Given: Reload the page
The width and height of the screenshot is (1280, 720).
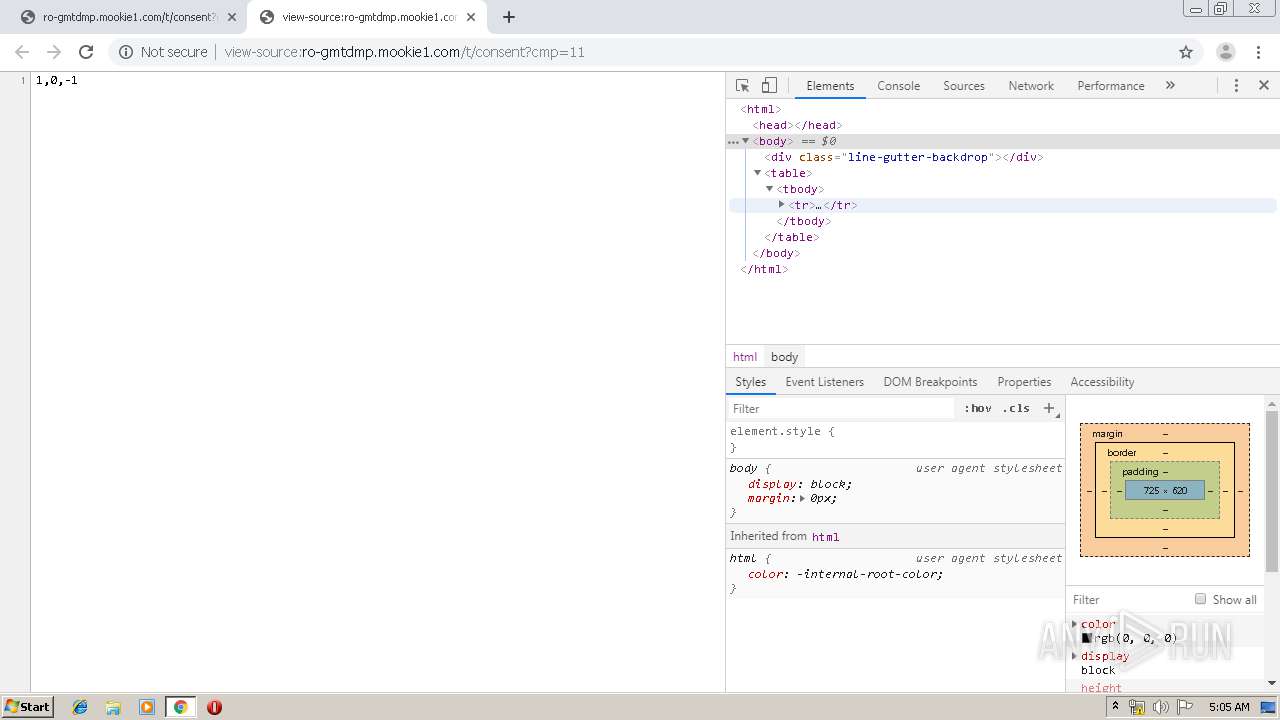Looking at the screenshot, I should pyautogui.click(x=86, y=52).
